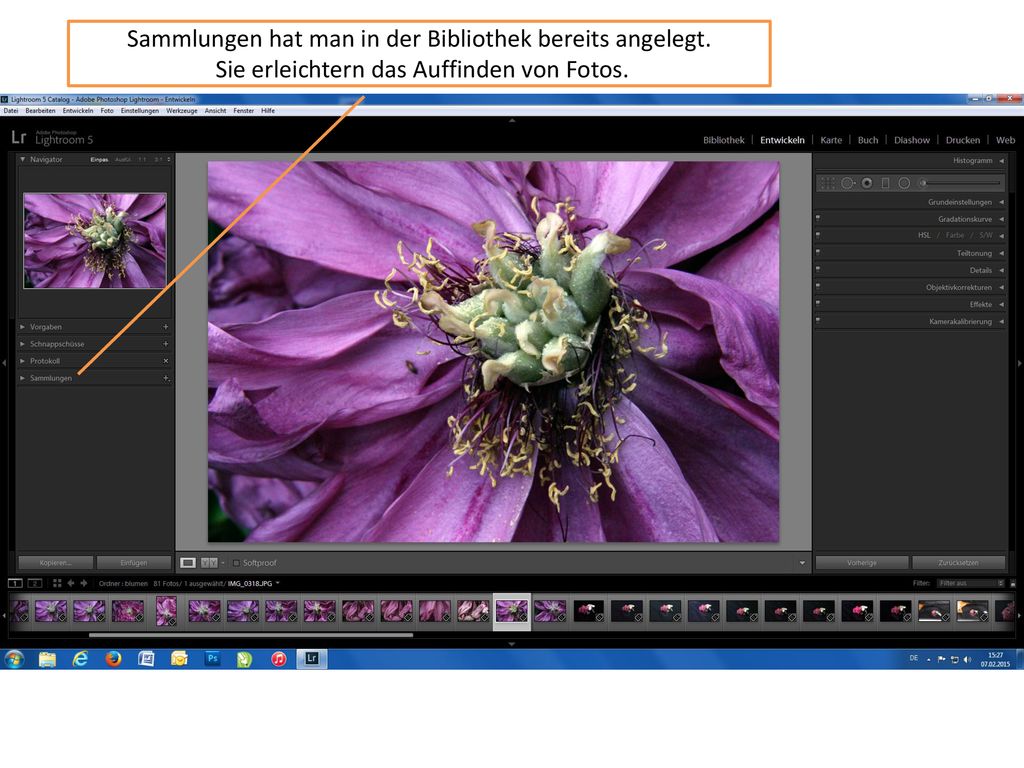Open IMG_0318.JPG source path dropdown
Viewport: 1024px width, 768px height.
278,583
